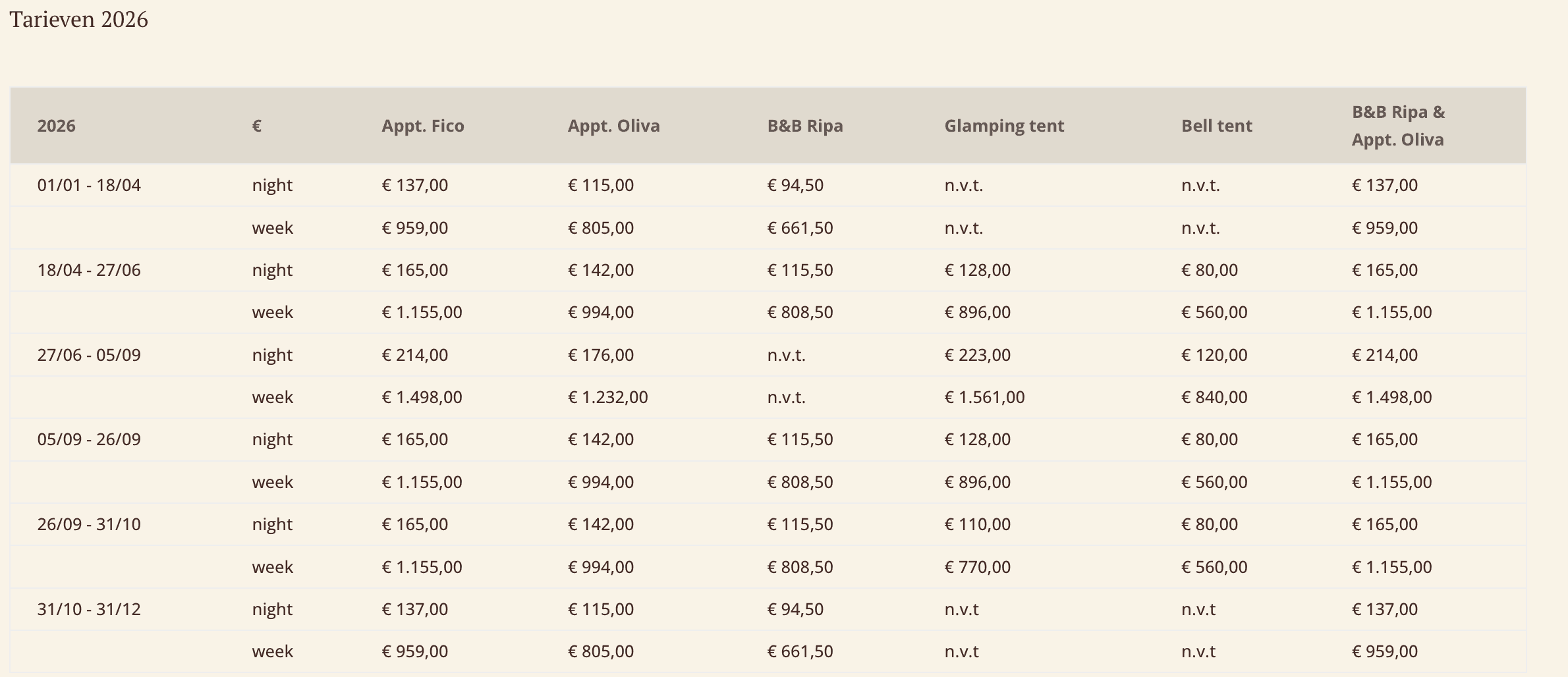Select the "B&B Ripa" column header
1568x677 pixels.
point(804,126)
